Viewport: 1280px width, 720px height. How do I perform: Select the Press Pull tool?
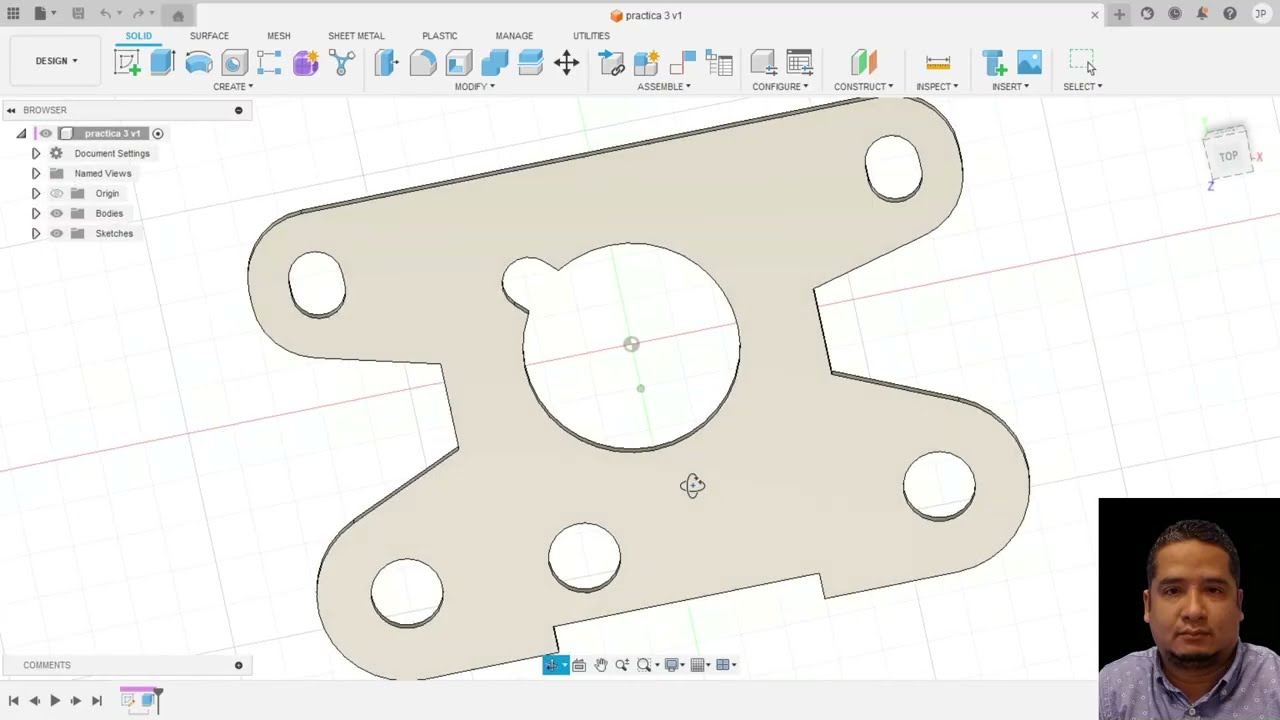coord(386,63)
